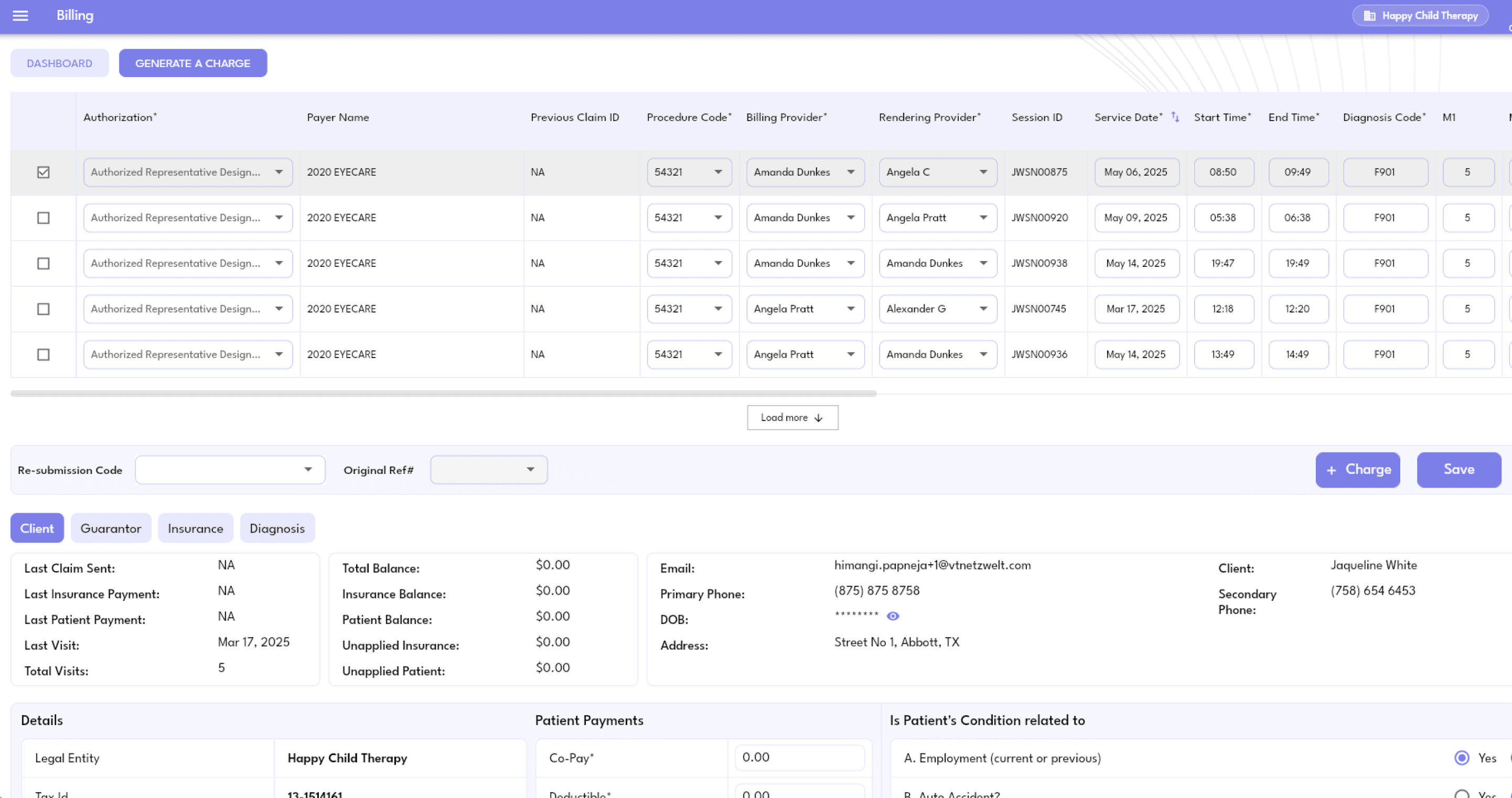Click the building icon beside Happy Child Therapy
Screen dimensions: 1512x798
pos(1369,16)
